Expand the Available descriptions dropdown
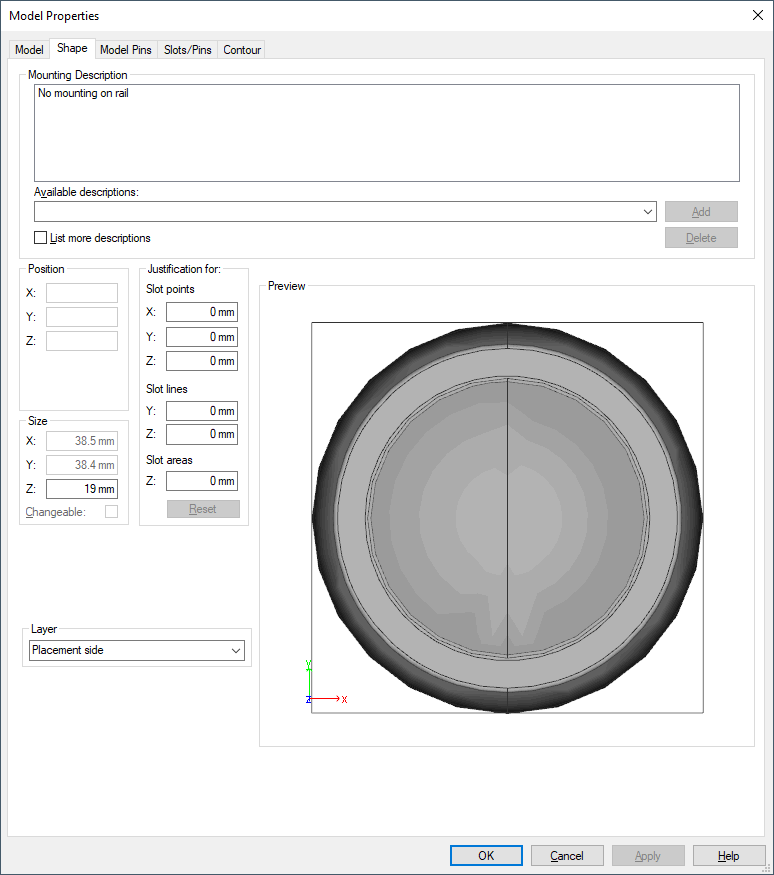Viewport: 774px width, 875px height. [x=648, y=212]
